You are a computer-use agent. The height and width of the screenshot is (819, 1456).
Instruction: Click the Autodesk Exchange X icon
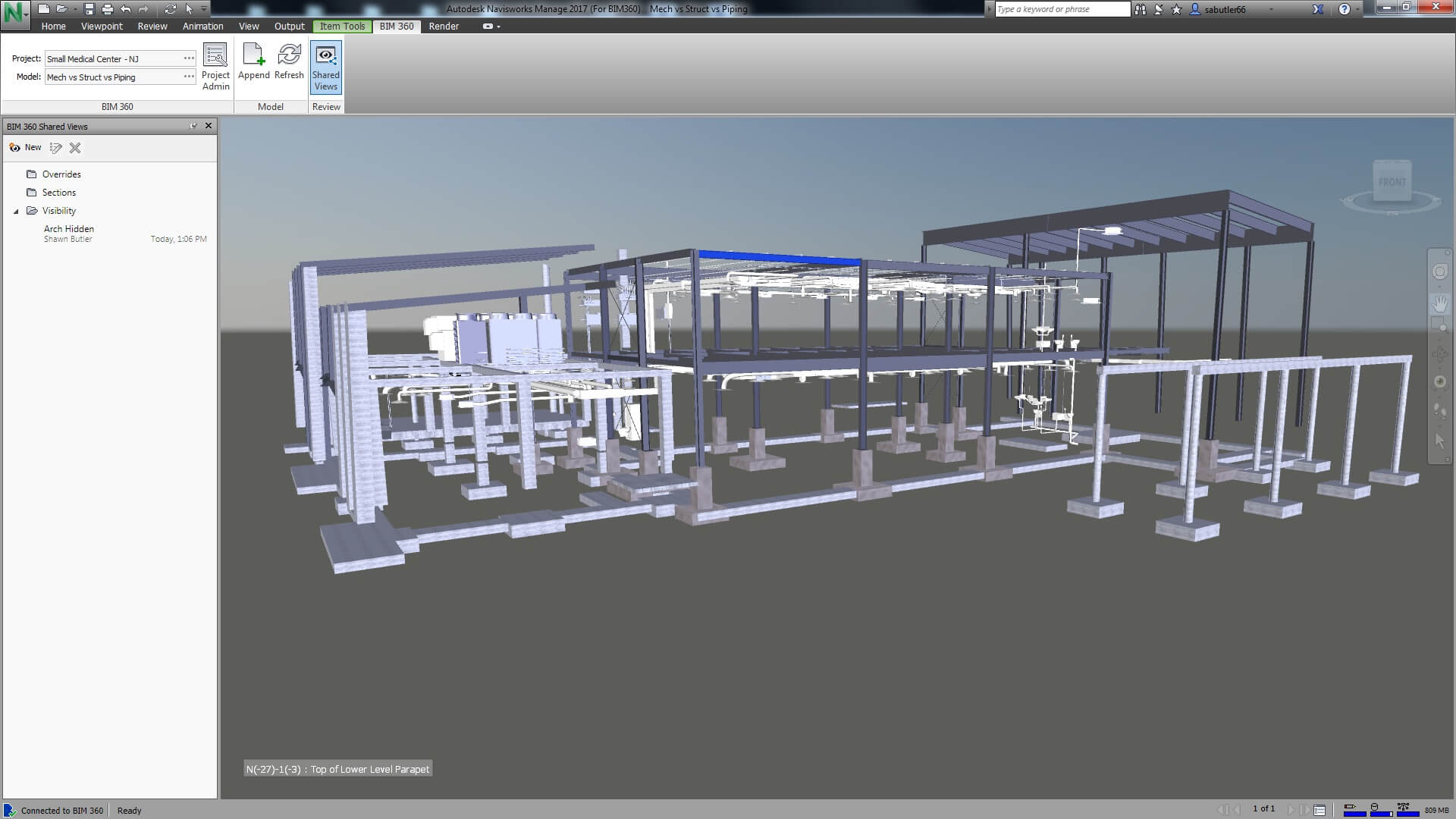click(1318, 9)
